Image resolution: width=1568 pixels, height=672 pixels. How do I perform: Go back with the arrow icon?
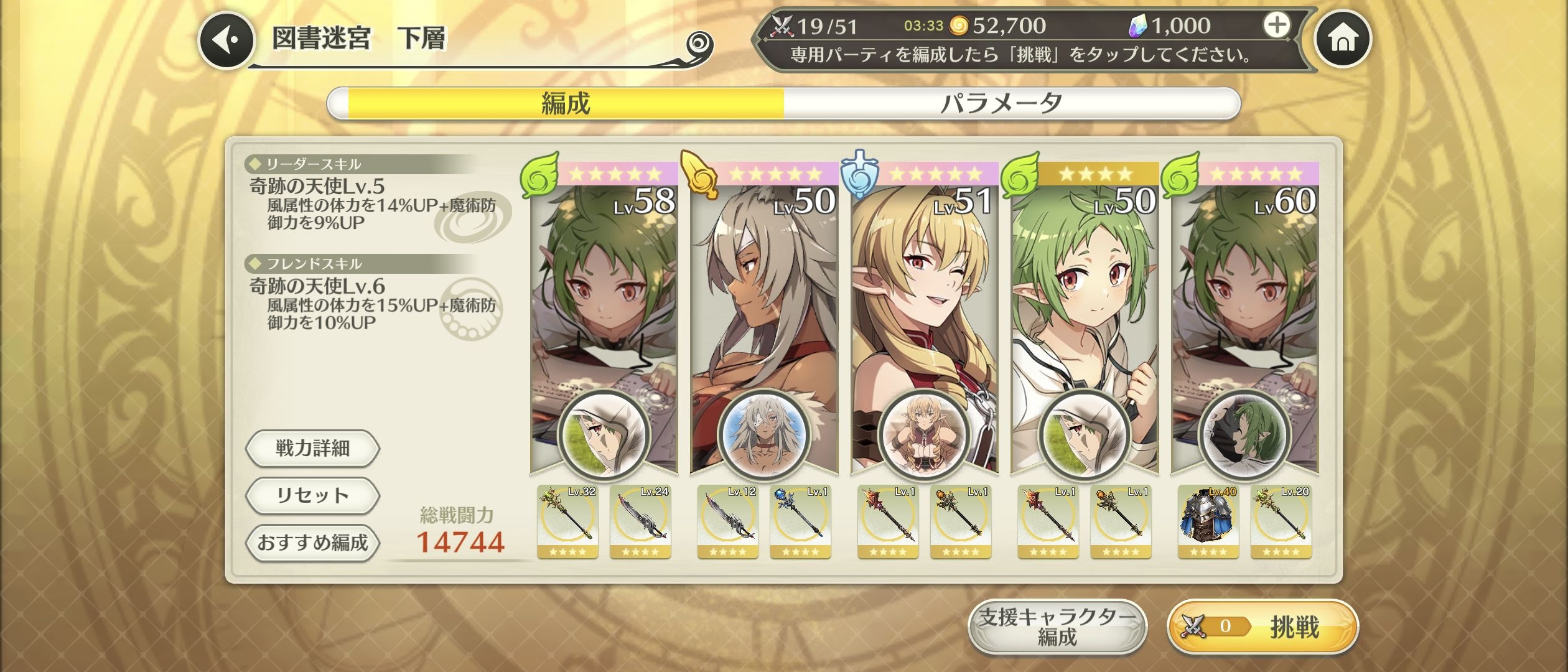(x=226, y=40)
